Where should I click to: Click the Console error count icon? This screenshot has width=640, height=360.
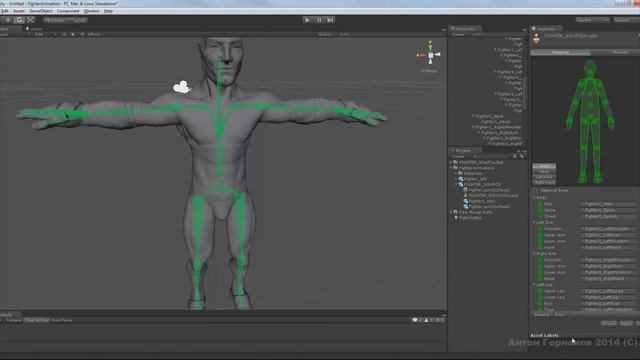(x=439, y=320)
